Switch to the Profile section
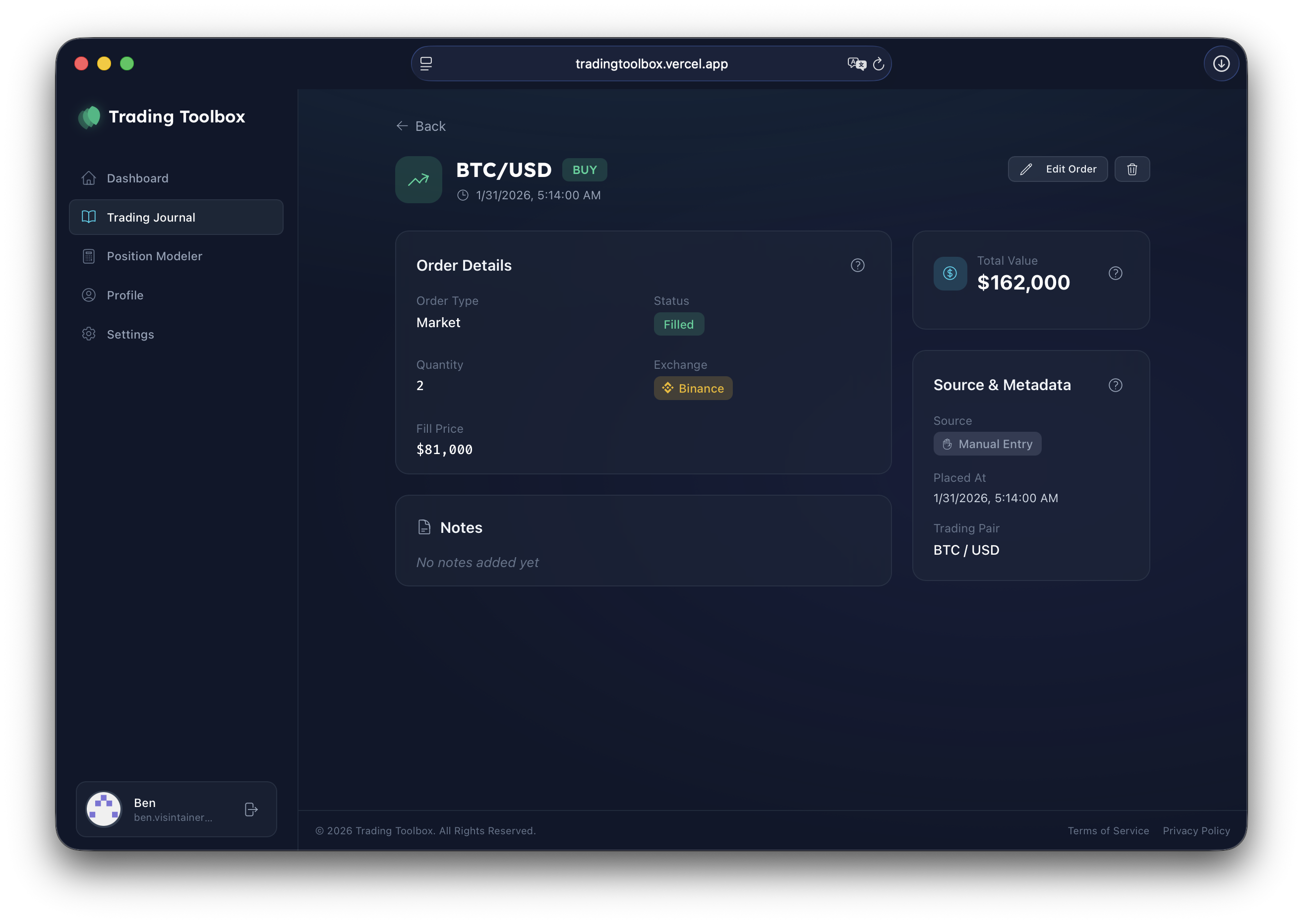The height and width of the screenshot is (924, 1303). pyautogui.click(x=89, y=295)
